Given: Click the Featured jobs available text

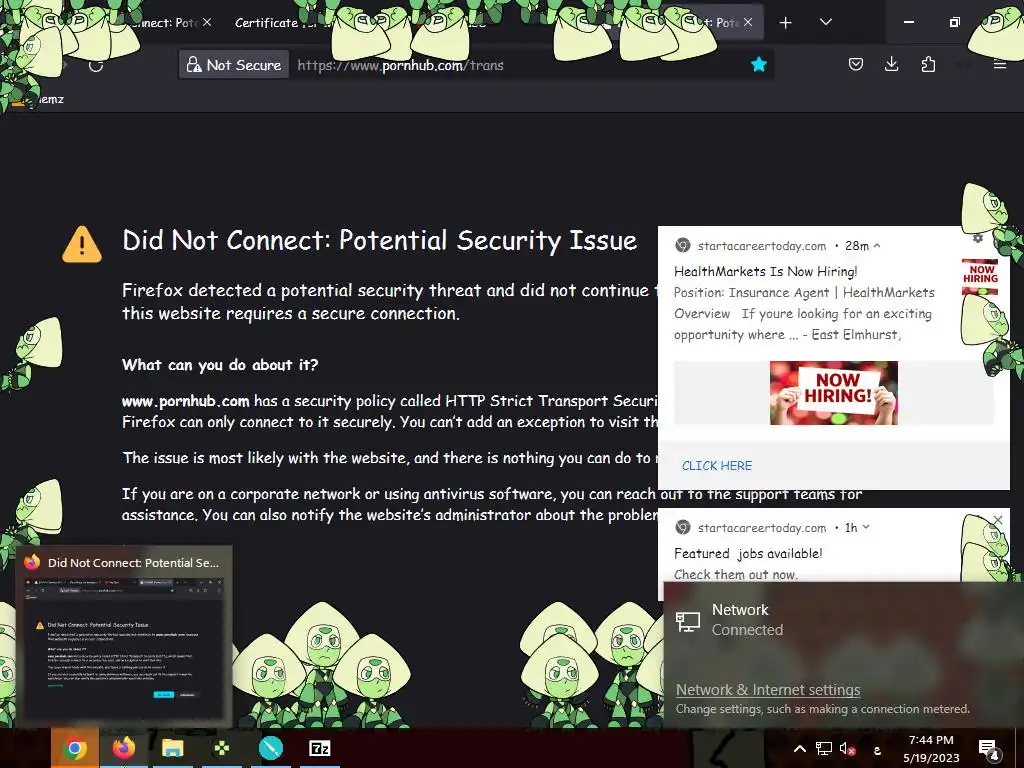Looking at the screenshot, I should [x=748, y=553].
